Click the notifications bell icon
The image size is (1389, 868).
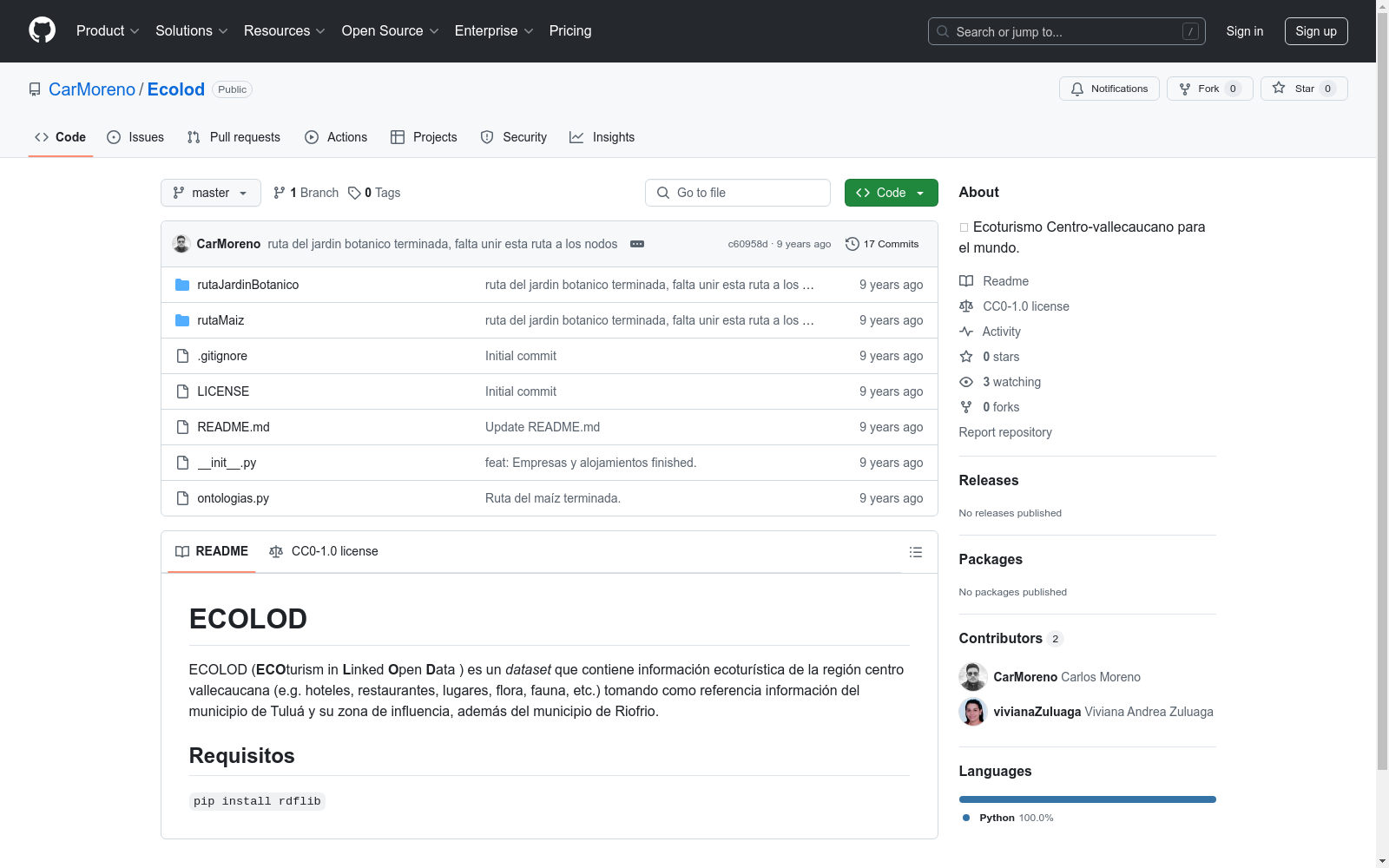[1077, 89]
